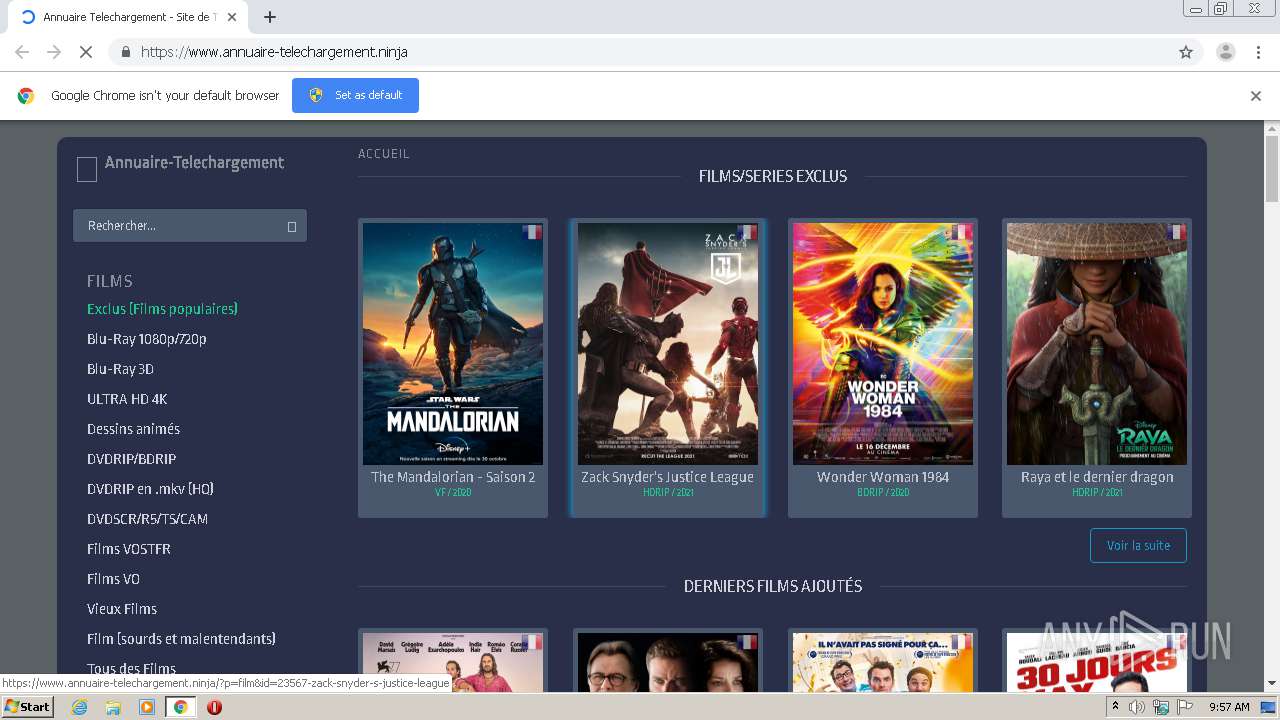The height and width of the screenshot is (720, 1280).
Task: Open the Films VO category
Action: pos(113,579)
